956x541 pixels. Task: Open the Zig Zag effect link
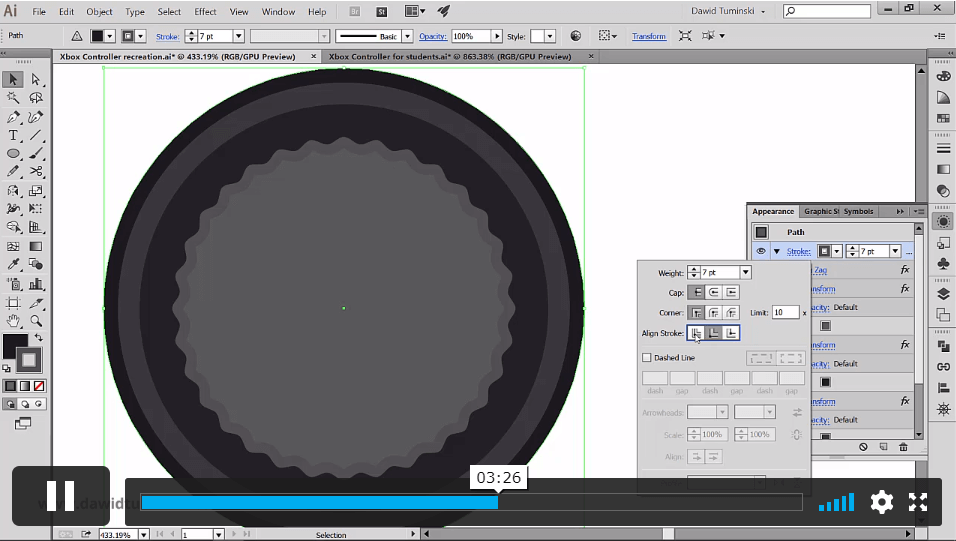click(x=820, y=270)
